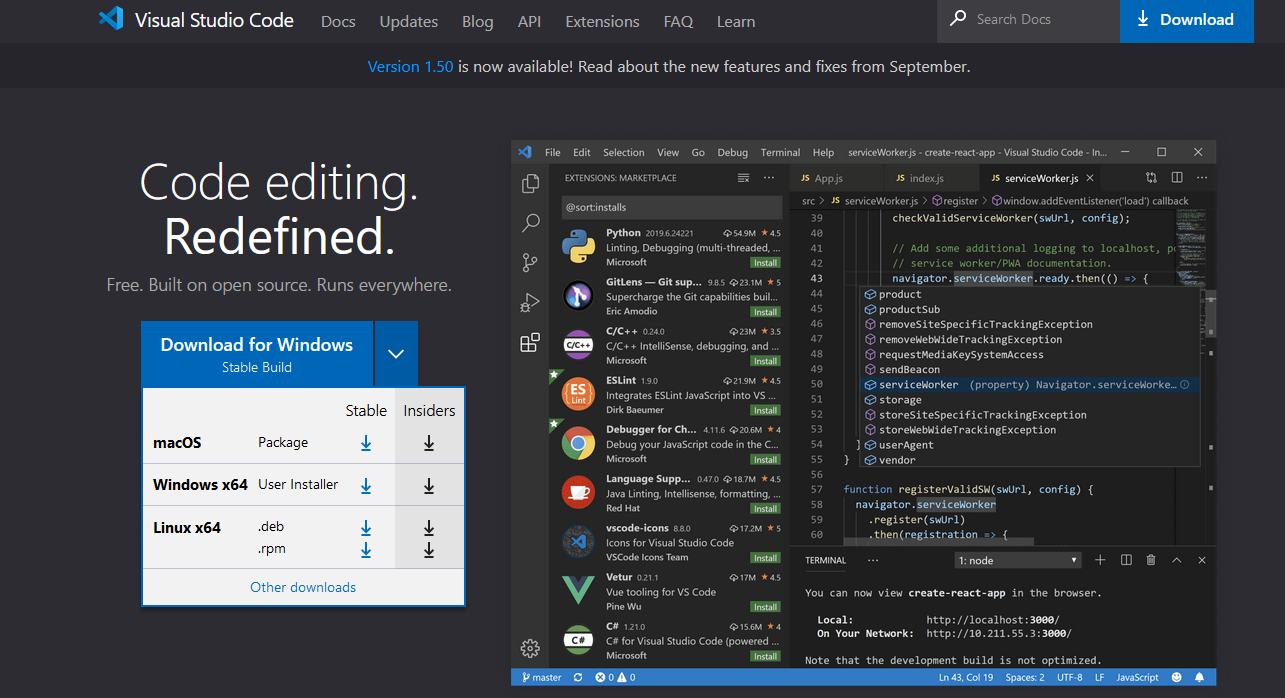
Task: Click the ESLint extension icon
Action: [579, 393]
